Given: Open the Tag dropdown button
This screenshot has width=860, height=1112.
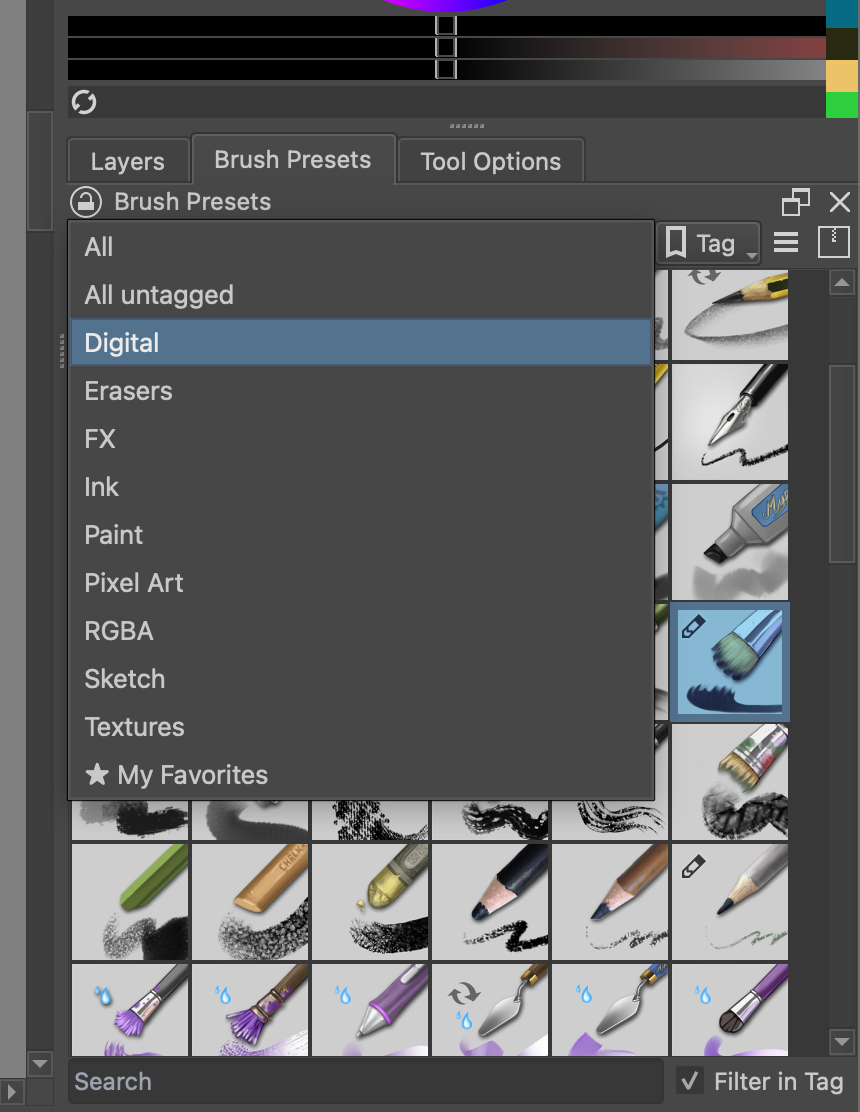Looking at the screenshot, I should click(x=708, y=244).
